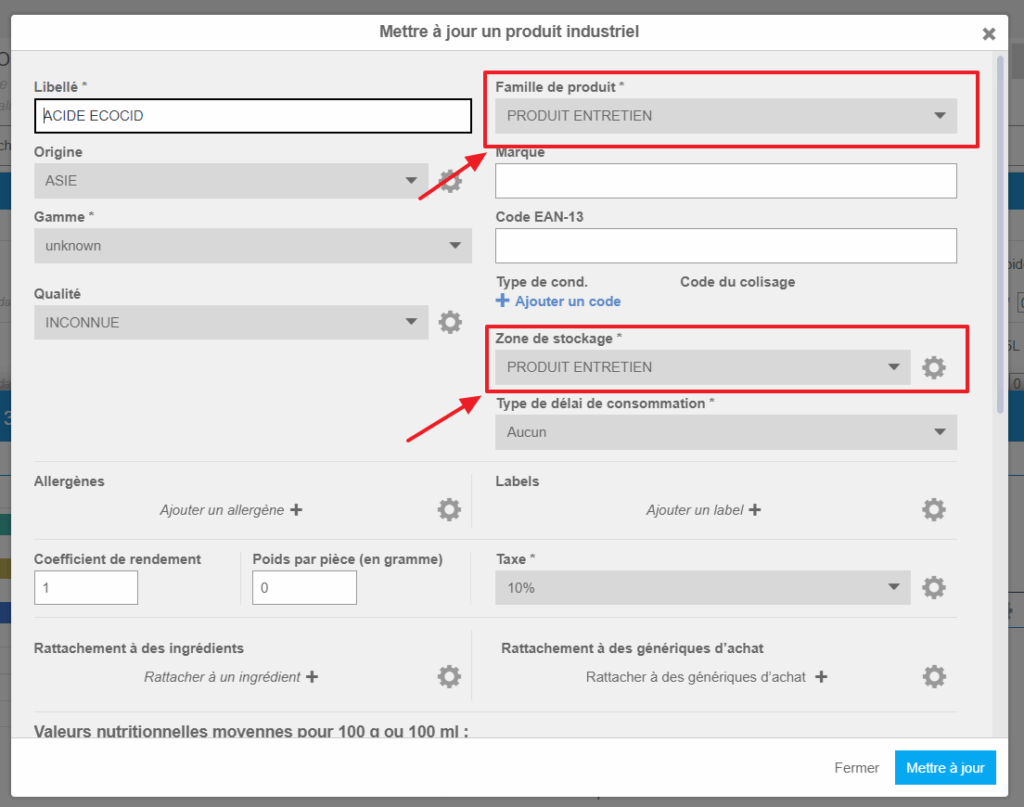Viewport: 1024px width, 807px height.
Task: Expand the Gamme dropdown
Action: pyautogui.click(x=252, y=245)
